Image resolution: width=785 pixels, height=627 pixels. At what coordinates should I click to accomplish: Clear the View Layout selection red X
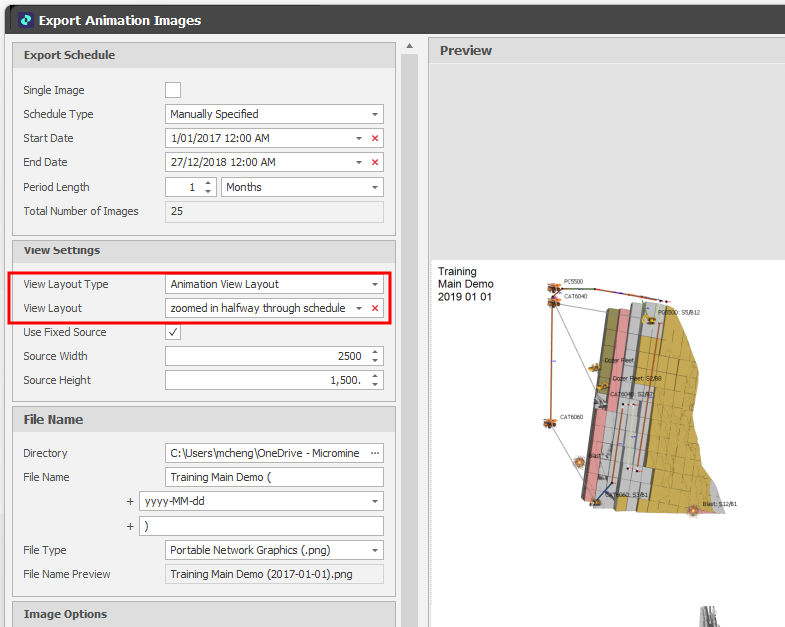click(x=375, y=309)
